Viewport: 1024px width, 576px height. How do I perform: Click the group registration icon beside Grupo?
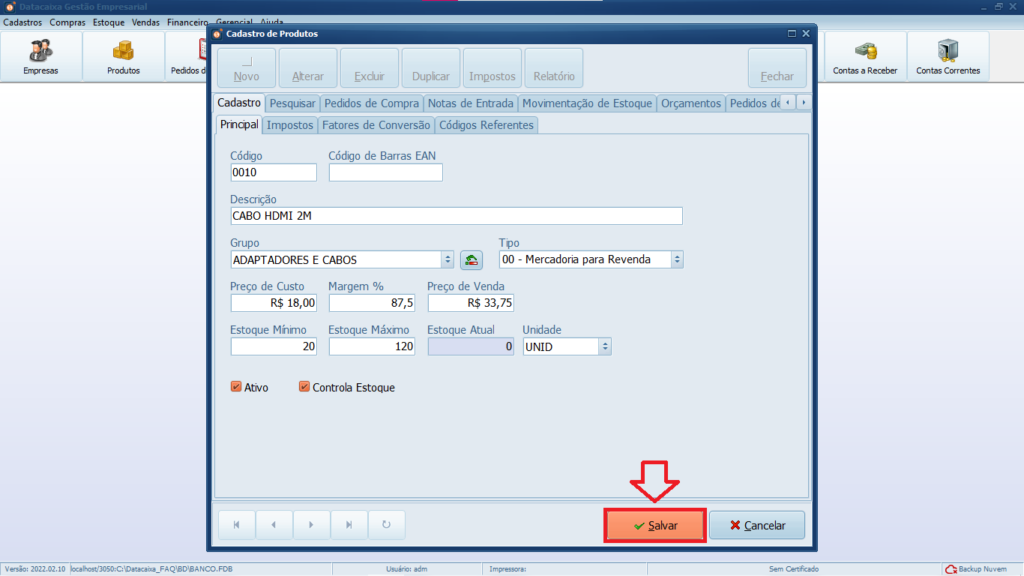(x=471, y=260)
